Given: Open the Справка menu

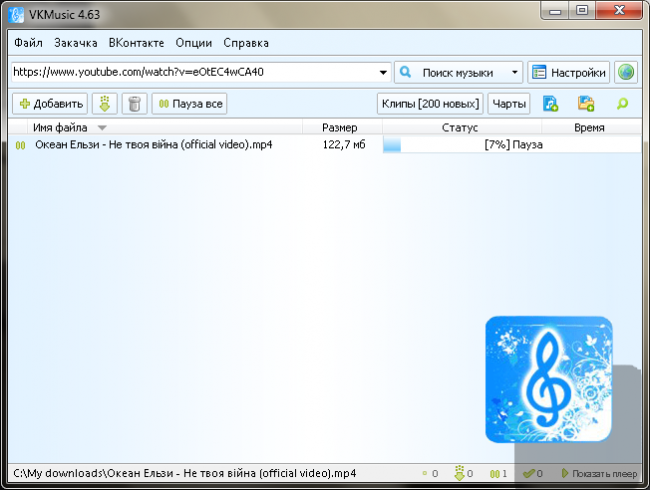Looking at the screenshot, I should point(246,43).
